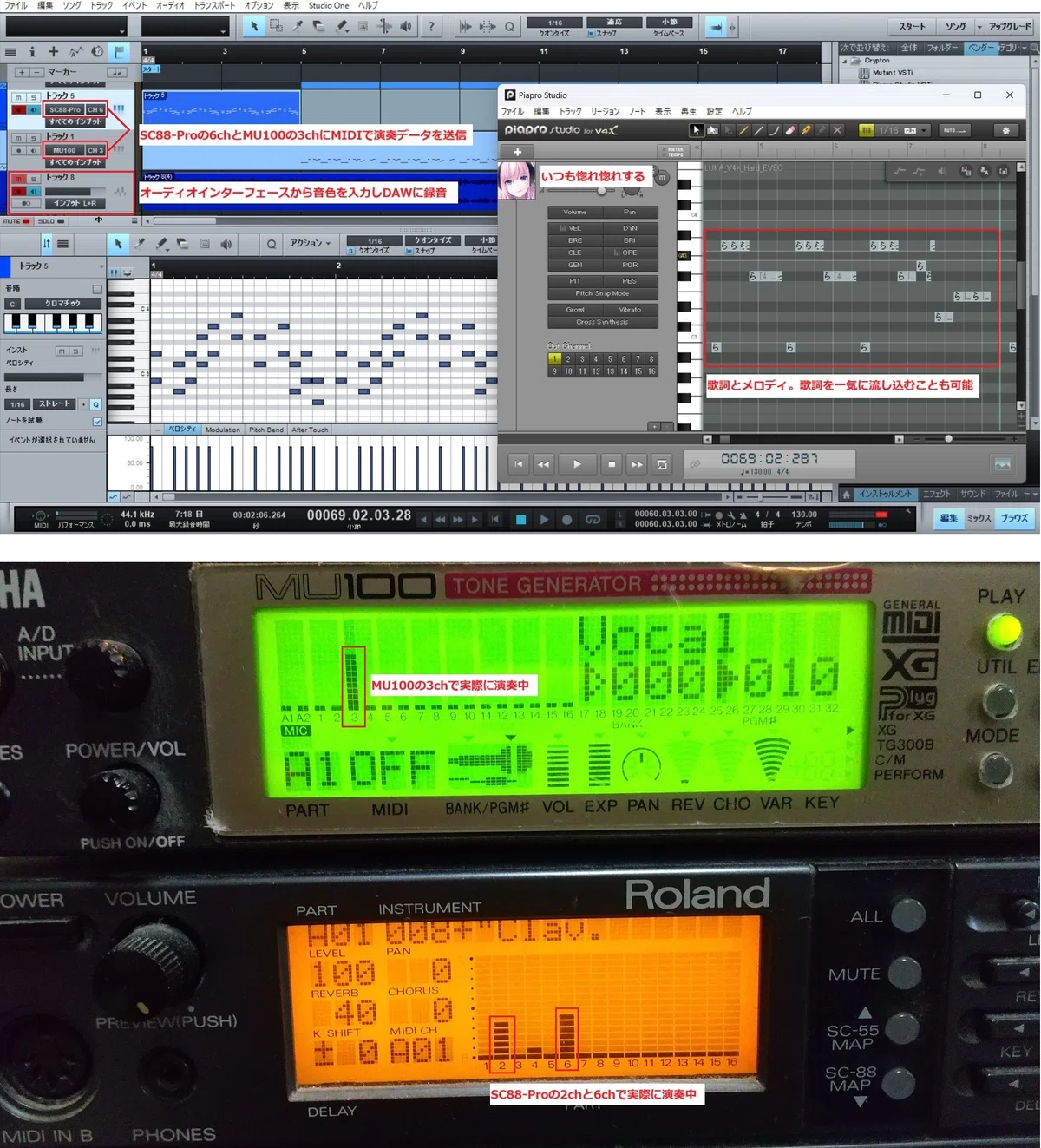
Task: Select the eraser tool in Piapro Studio
Action: coord(790,130)
